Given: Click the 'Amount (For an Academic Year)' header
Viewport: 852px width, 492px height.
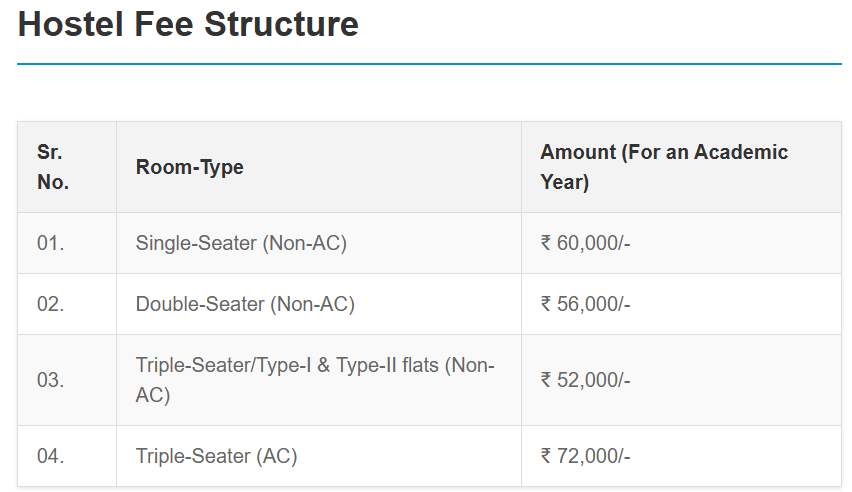Looking at the screenshot, I should [x=664, y=167].
